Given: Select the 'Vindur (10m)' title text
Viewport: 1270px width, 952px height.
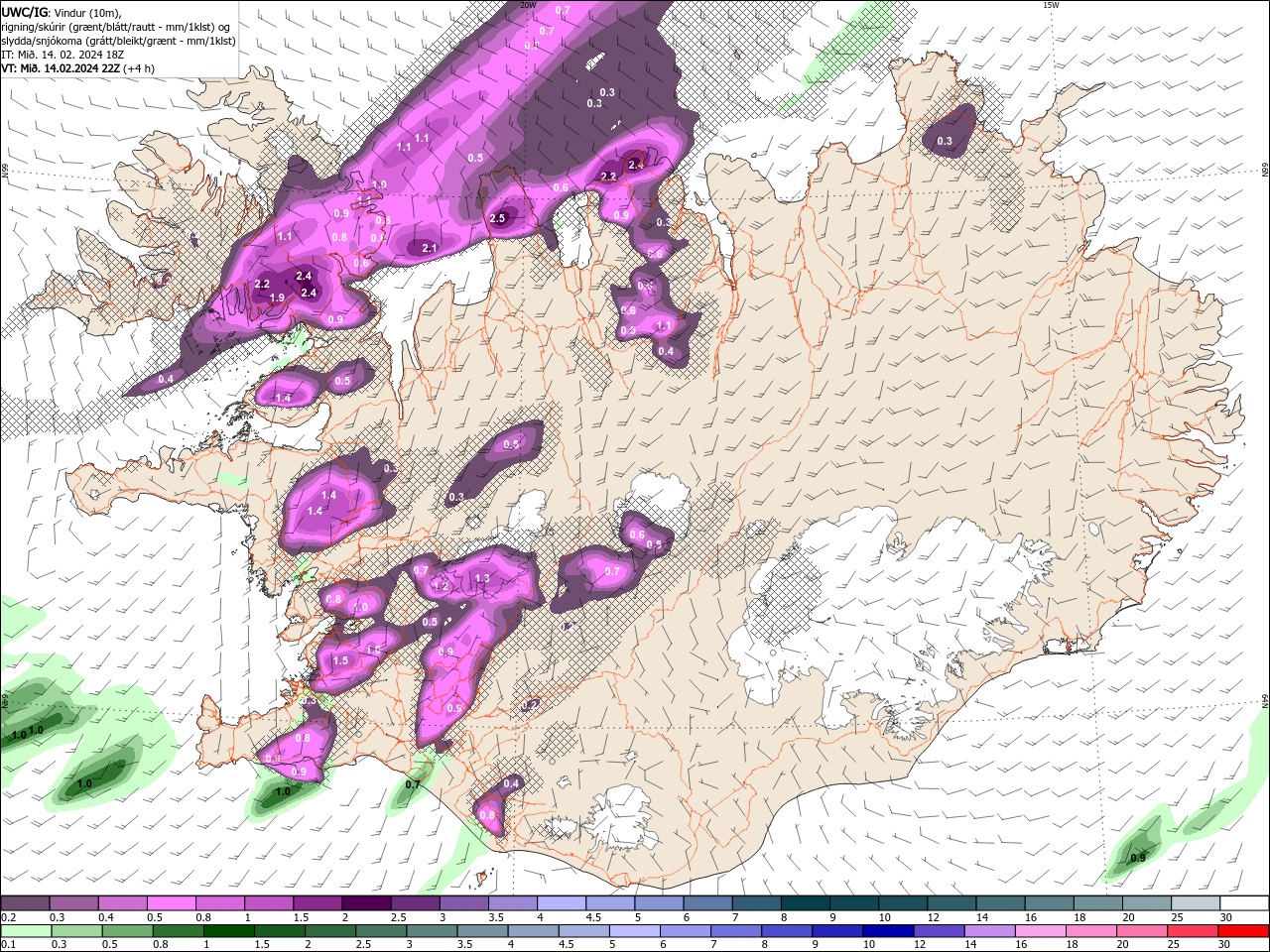Looking at the screenshot, I should (87, 12).
